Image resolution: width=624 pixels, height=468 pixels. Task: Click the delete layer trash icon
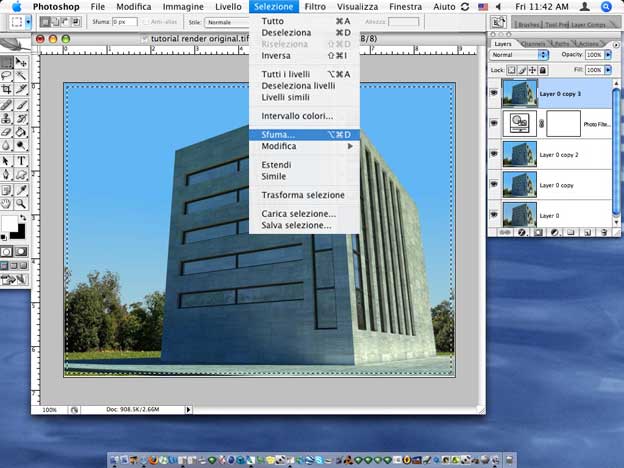click(602, 232)
